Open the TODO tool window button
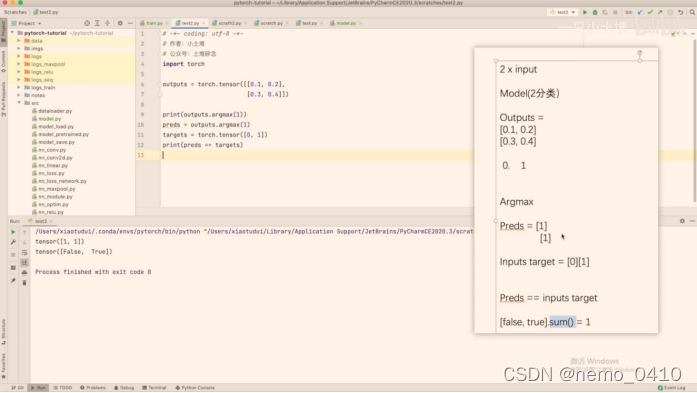The width and height of the screenshot is (697, 393). tap(63, 388)
